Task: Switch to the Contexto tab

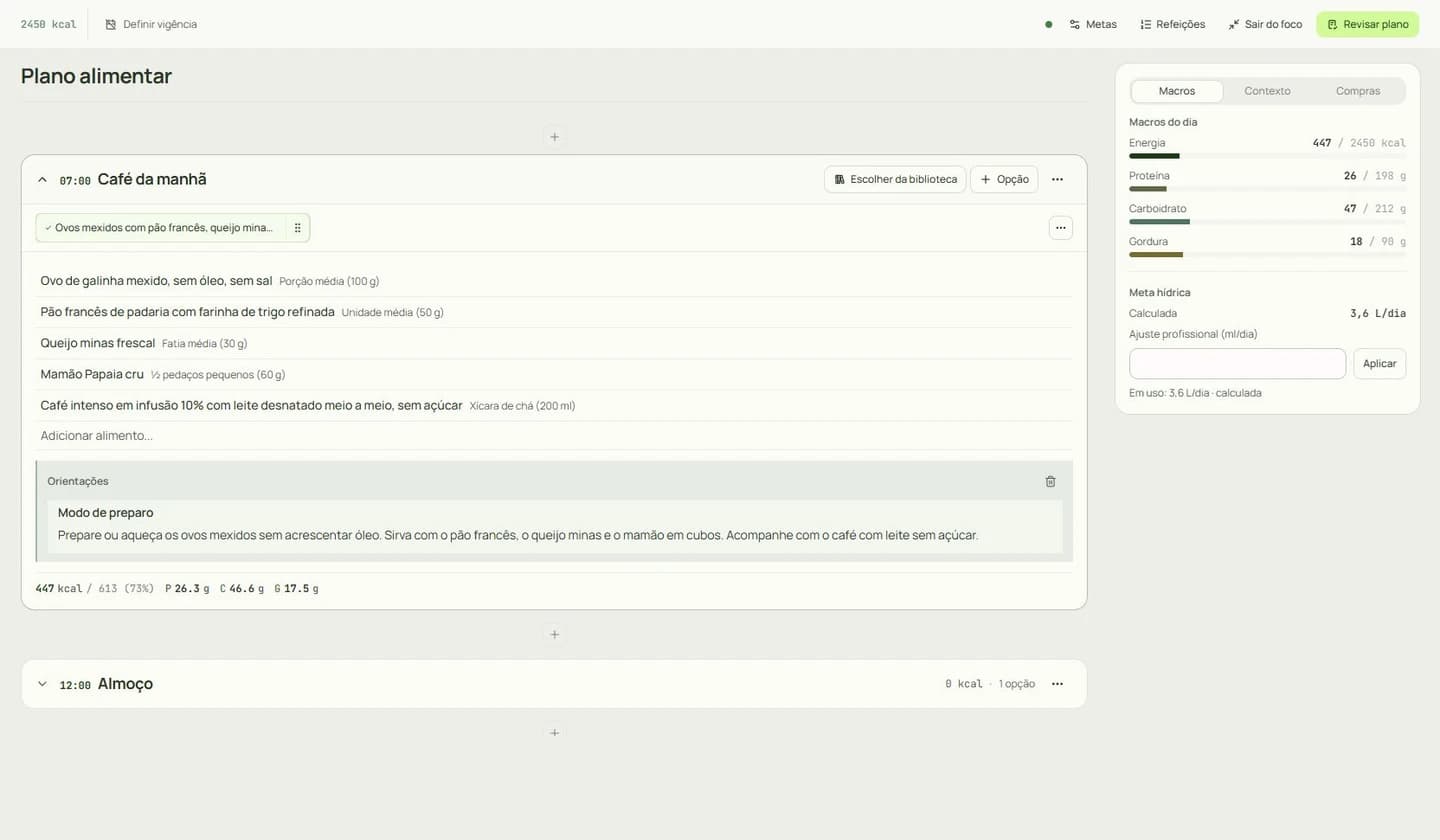Action: (1267, 91)
